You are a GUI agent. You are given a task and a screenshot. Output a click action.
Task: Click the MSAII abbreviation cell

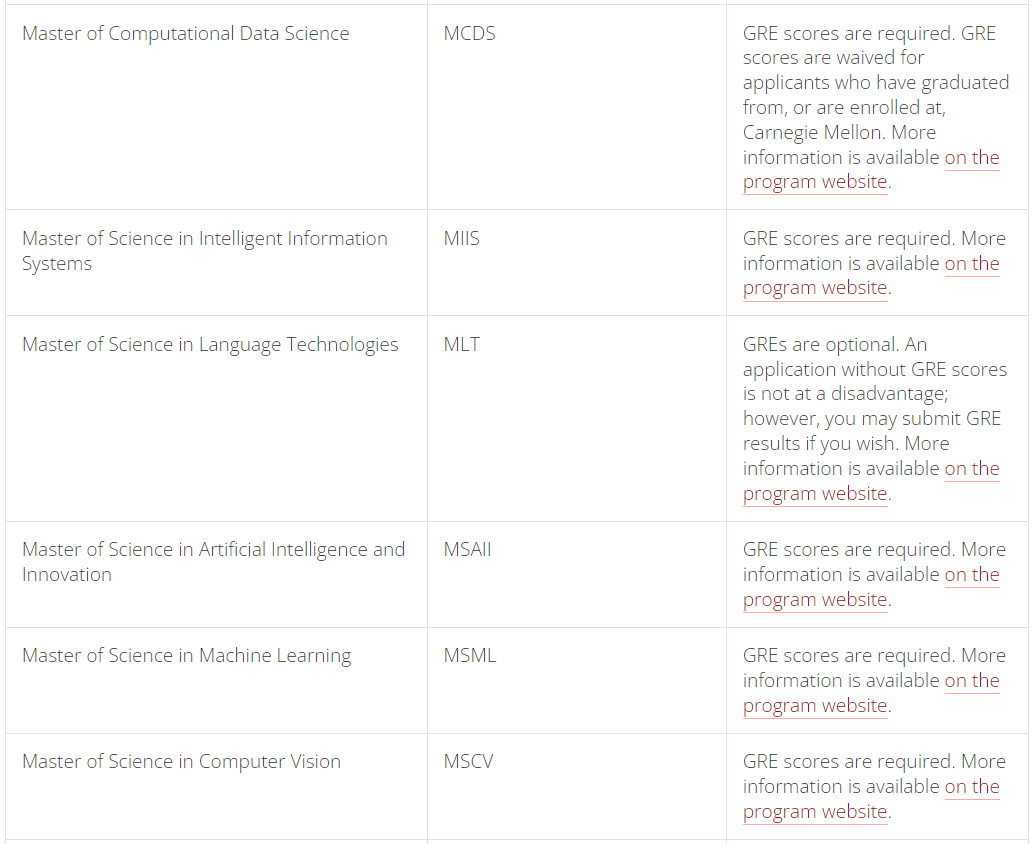[467, 550]
